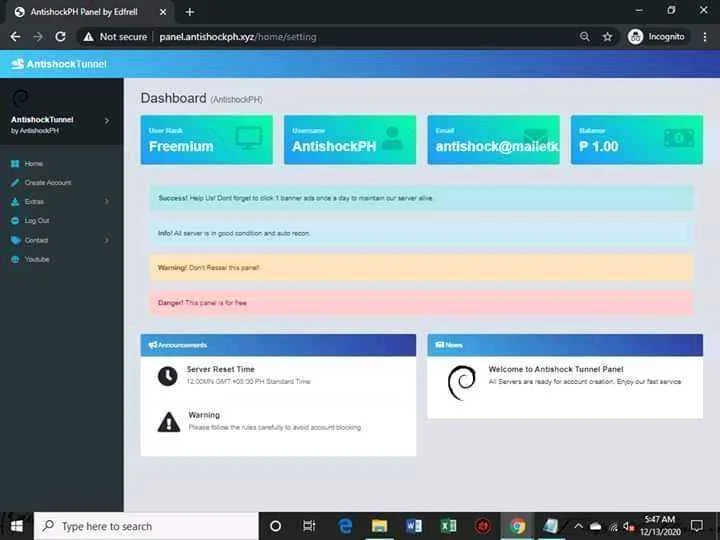Click the money bill icon on the Balance card
Viewport: 720px width, 540px height.
pyautogui.click(x=679, y=138)
